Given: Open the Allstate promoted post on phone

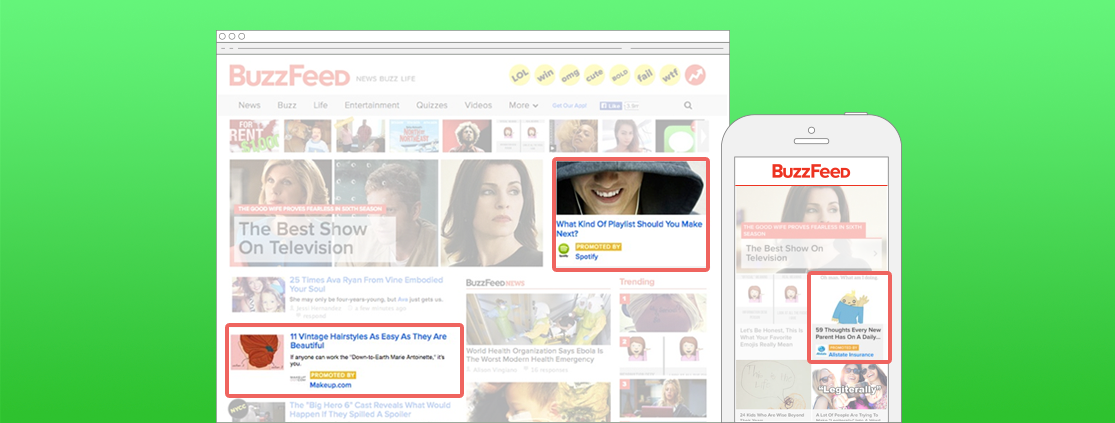Looking at the screenshot, I should [849, 317].
